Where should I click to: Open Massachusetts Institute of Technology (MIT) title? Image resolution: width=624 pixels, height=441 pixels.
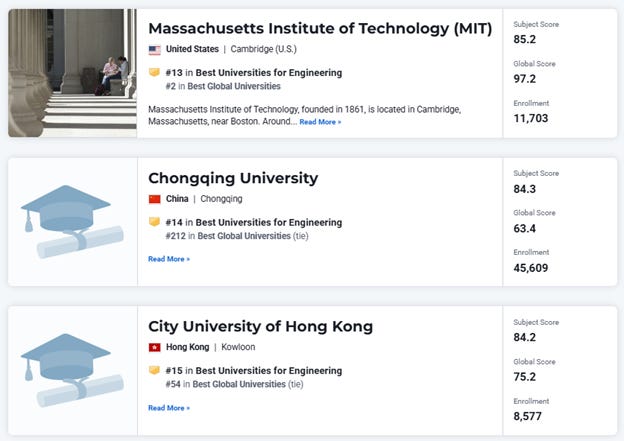point(320,29)
